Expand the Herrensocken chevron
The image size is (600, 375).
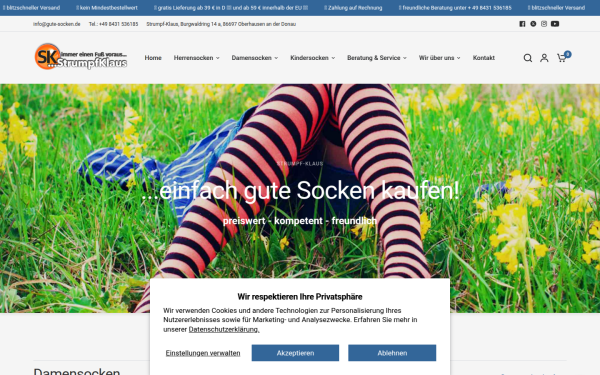point(218,58)
